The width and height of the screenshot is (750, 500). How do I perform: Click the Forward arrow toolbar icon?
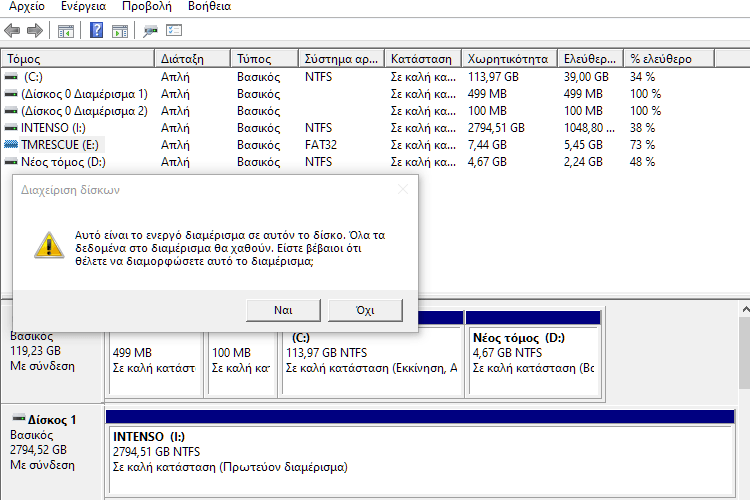tap(34, 31)
